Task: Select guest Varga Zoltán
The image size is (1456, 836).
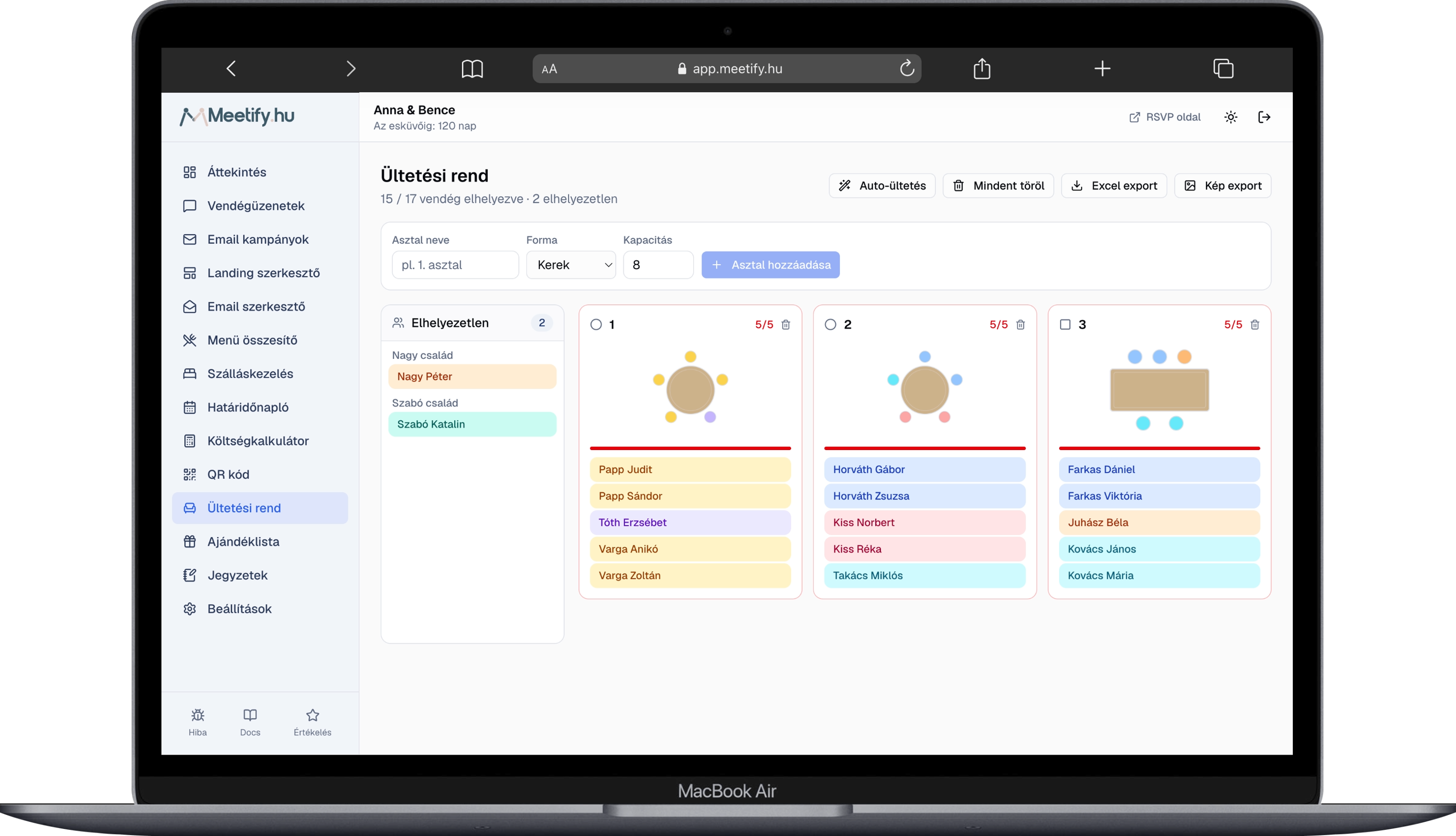Action: [x=690, y=576]
